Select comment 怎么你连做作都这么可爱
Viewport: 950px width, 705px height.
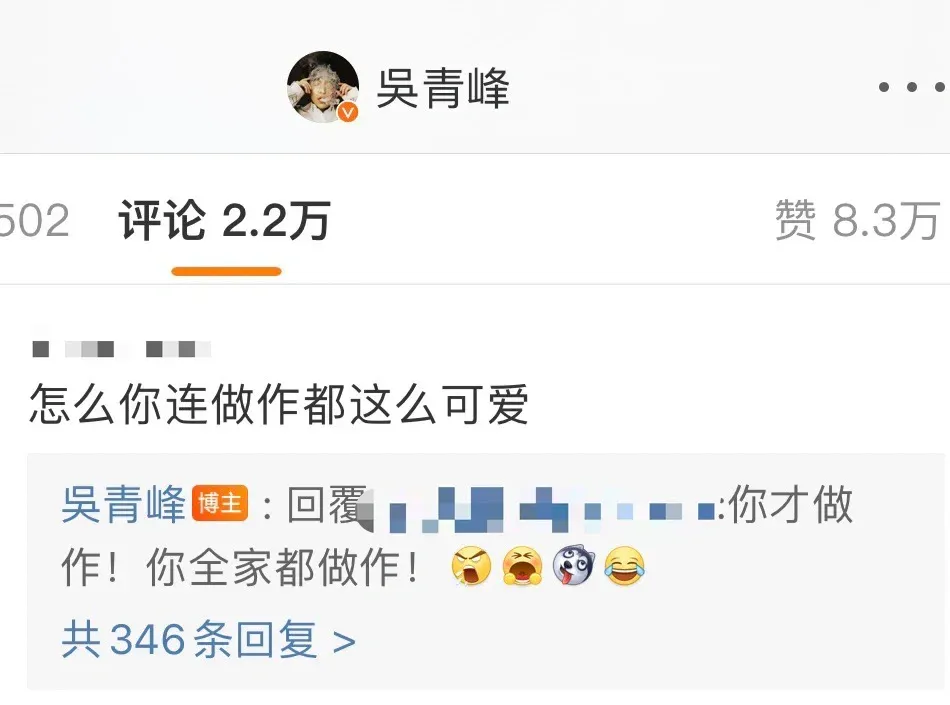point(279,405)
